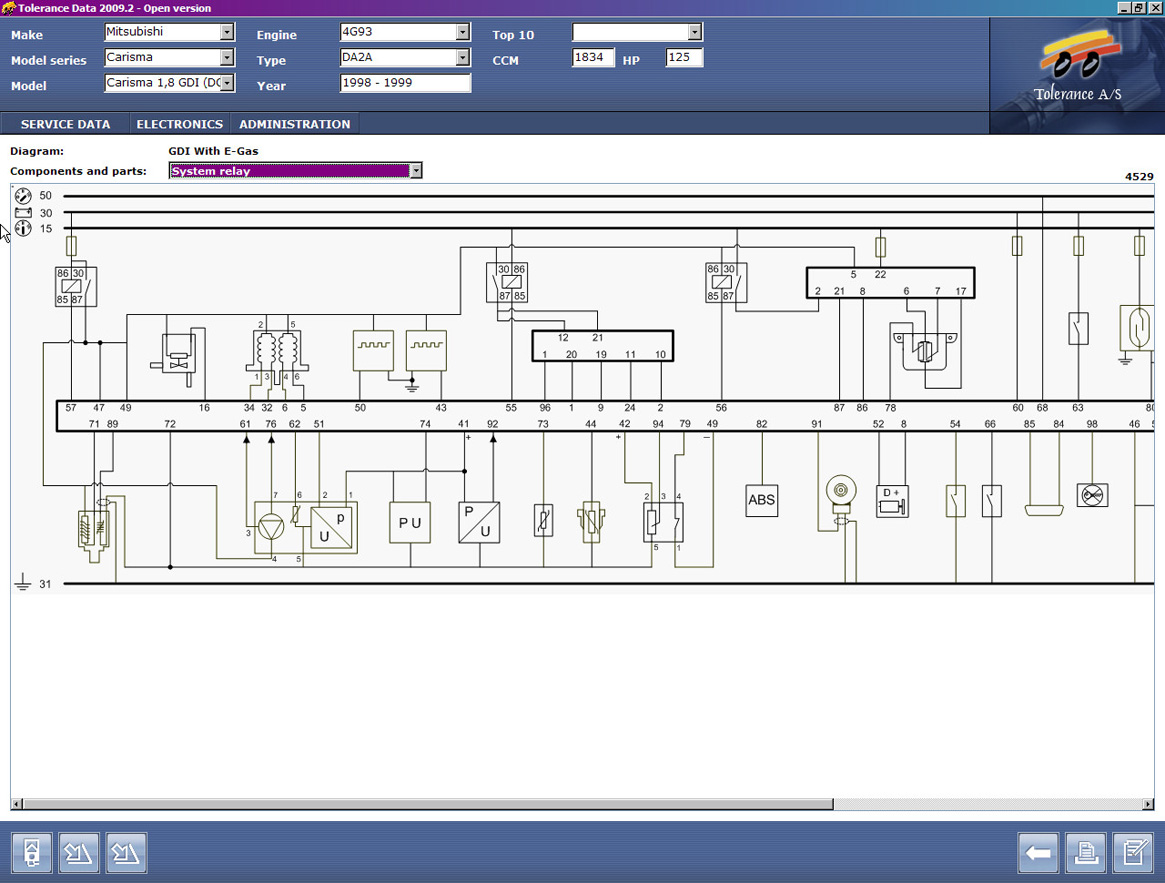Select the ABS component box in diagram

coord(761,500)
